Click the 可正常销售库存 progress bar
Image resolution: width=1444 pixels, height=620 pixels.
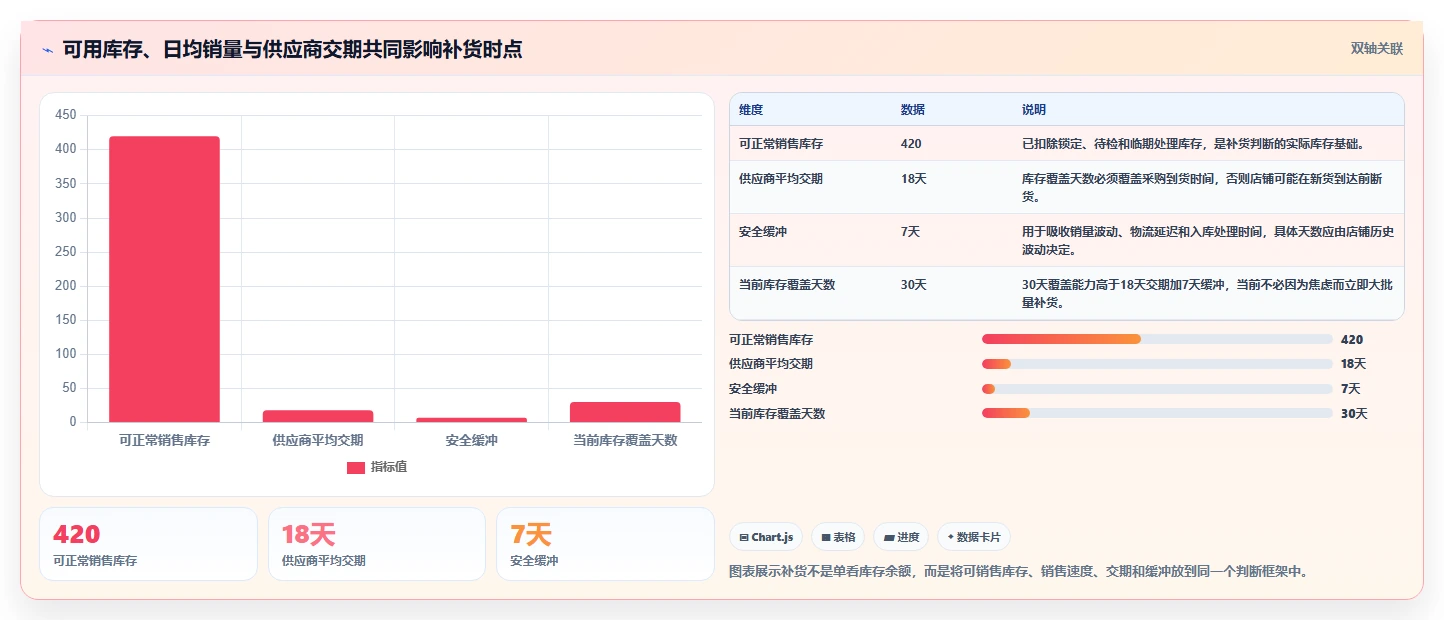coord(1157,339)
